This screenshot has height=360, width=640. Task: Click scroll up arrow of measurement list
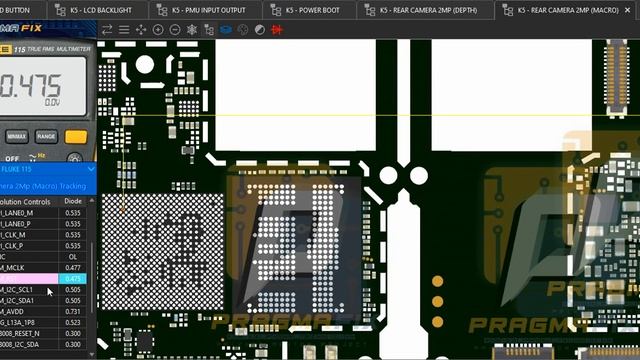[x=92, y=201]
